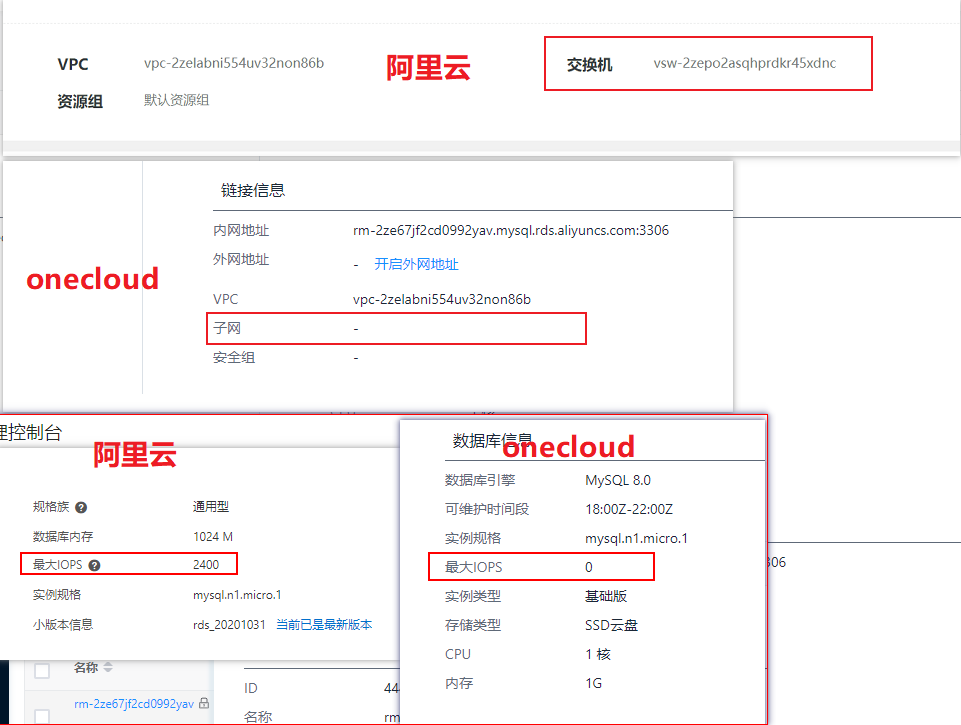Click the 内网地址 endpoint address text

pos(510,230)
